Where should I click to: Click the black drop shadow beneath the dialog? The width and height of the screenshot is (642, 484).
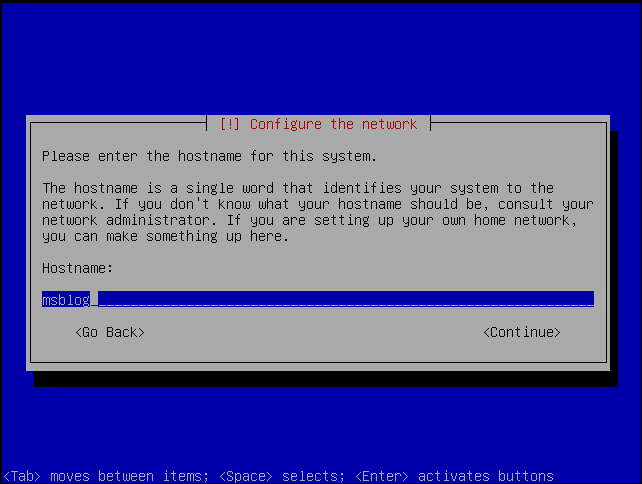326,379
